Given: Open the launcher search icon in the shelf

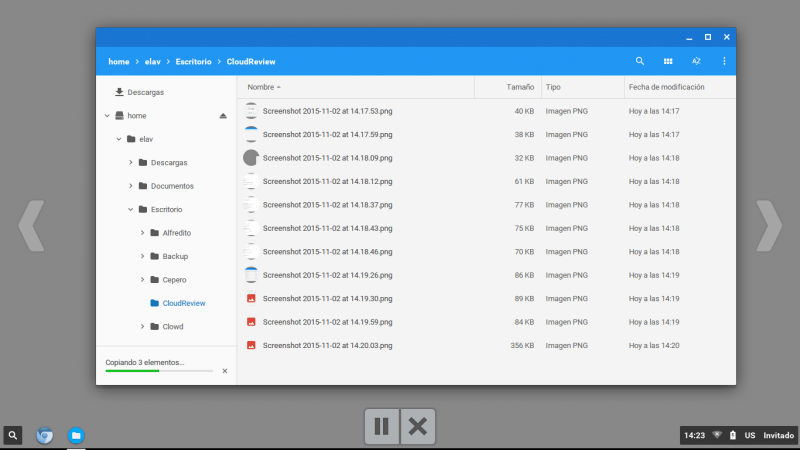Looking at the screenshot, I should (13, 435).
